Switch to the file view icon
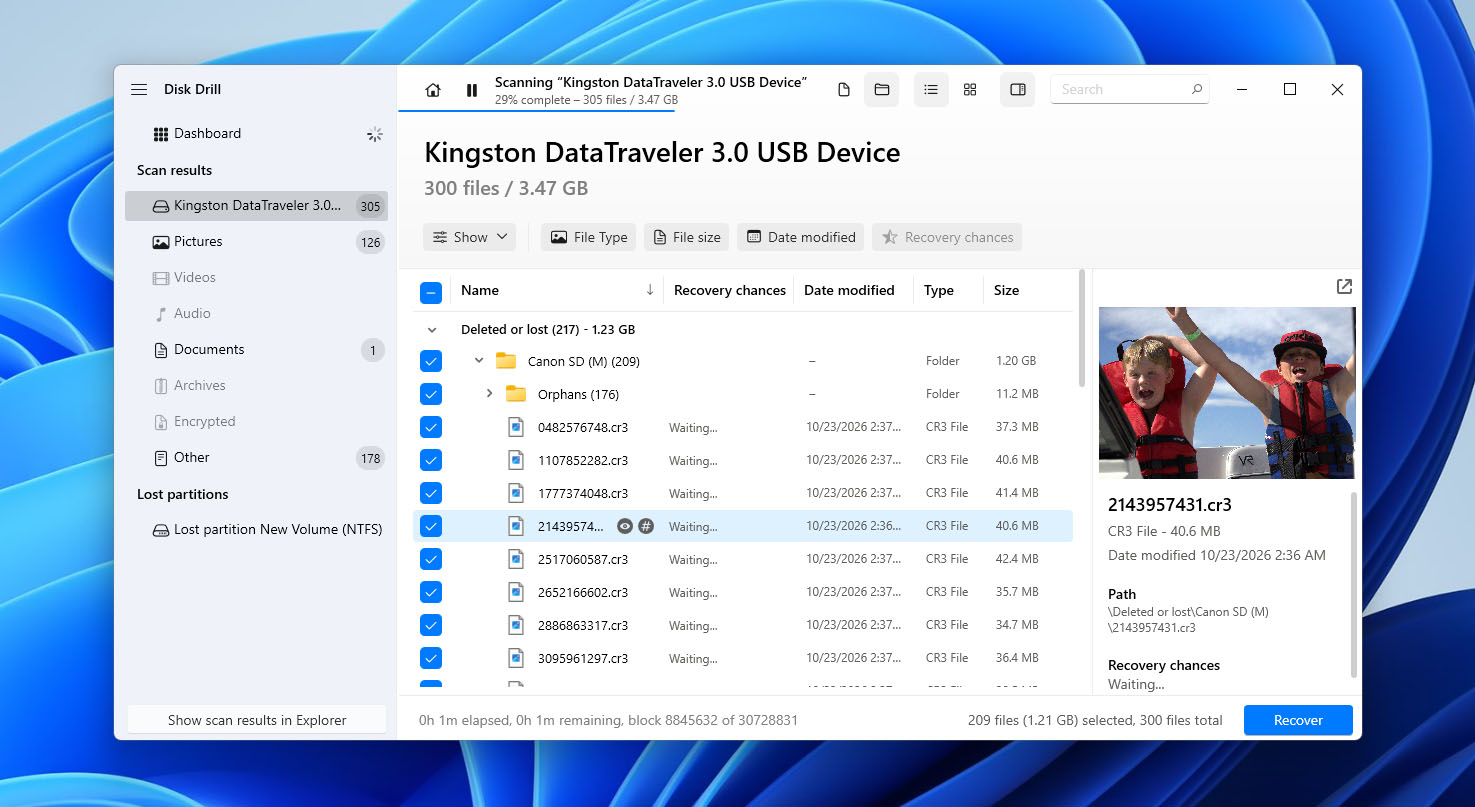The height and width of the screenshot is (807, 1475). pos(844,90)
